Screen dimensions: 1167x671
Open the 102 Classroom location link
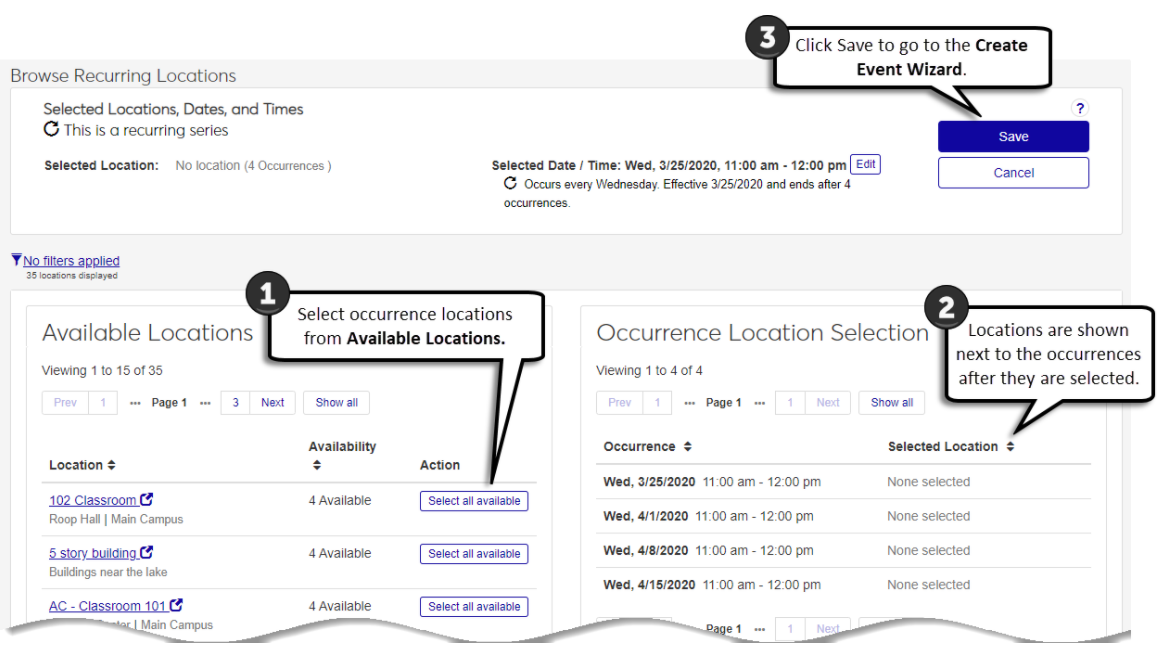point(92,501)
